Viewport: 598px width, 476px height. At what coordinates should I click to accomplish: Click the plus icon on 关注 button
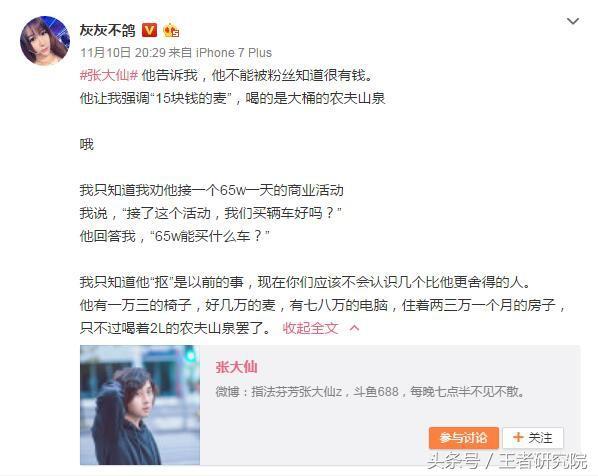pyautogui.click(x=518, y=437)
